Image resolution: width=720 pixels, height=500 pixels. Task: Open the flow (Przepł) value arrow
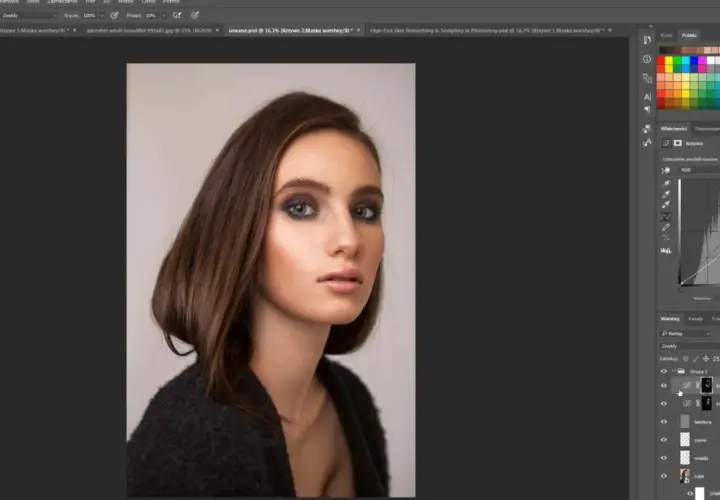click(x=164, y=16)
